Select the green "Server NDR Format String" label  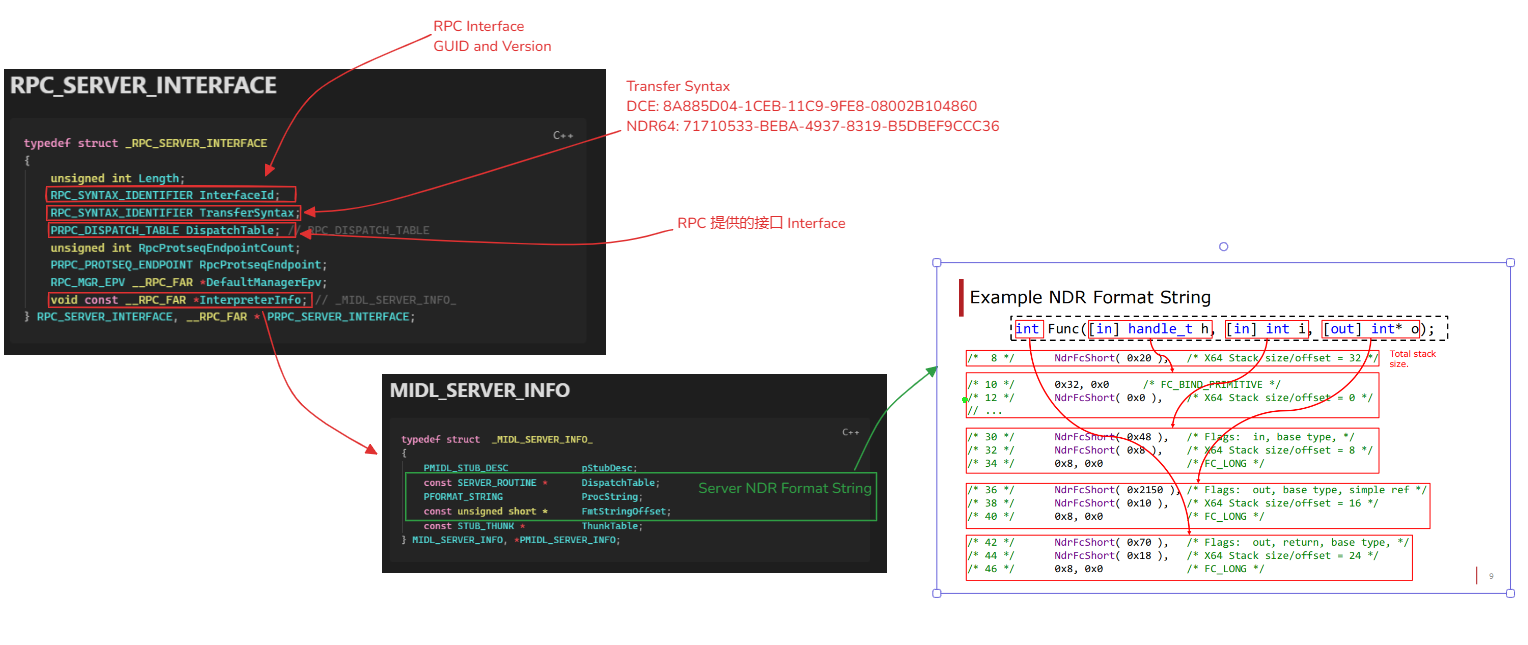click(x=784, y=488)
